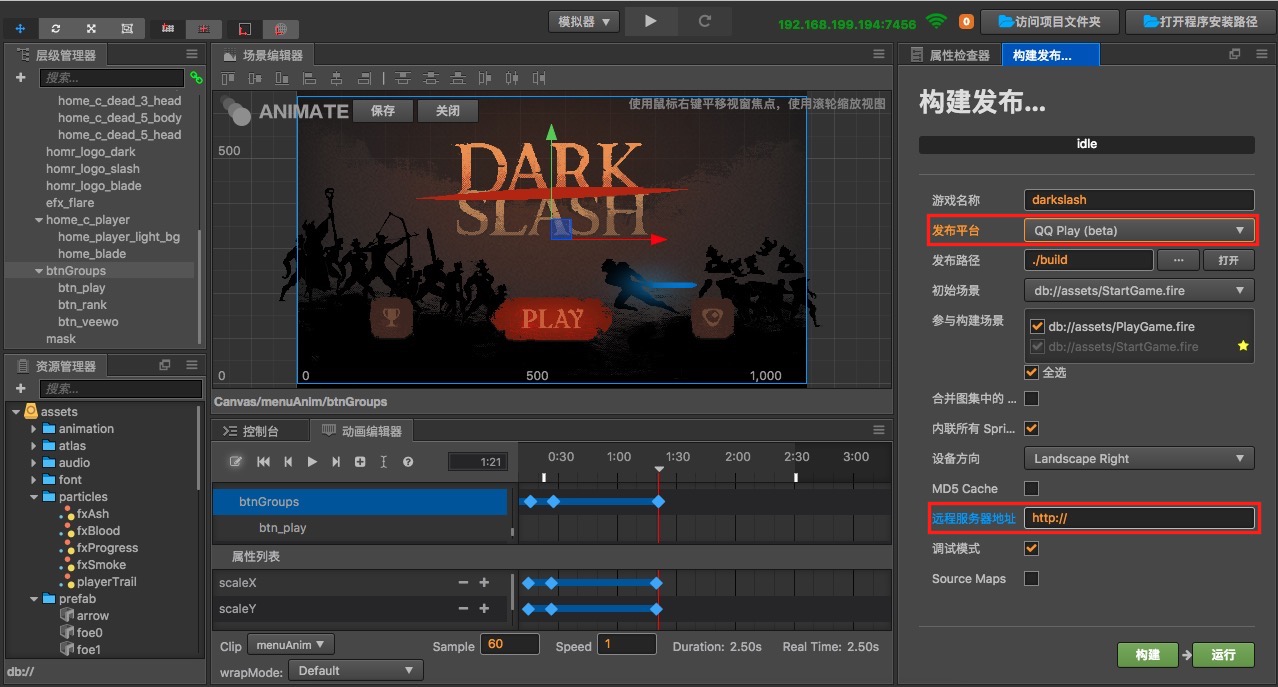Screen dimensions: 1278x687
Task: Click the 访问项目文件夹 button
Action: tap(1048, 21)
